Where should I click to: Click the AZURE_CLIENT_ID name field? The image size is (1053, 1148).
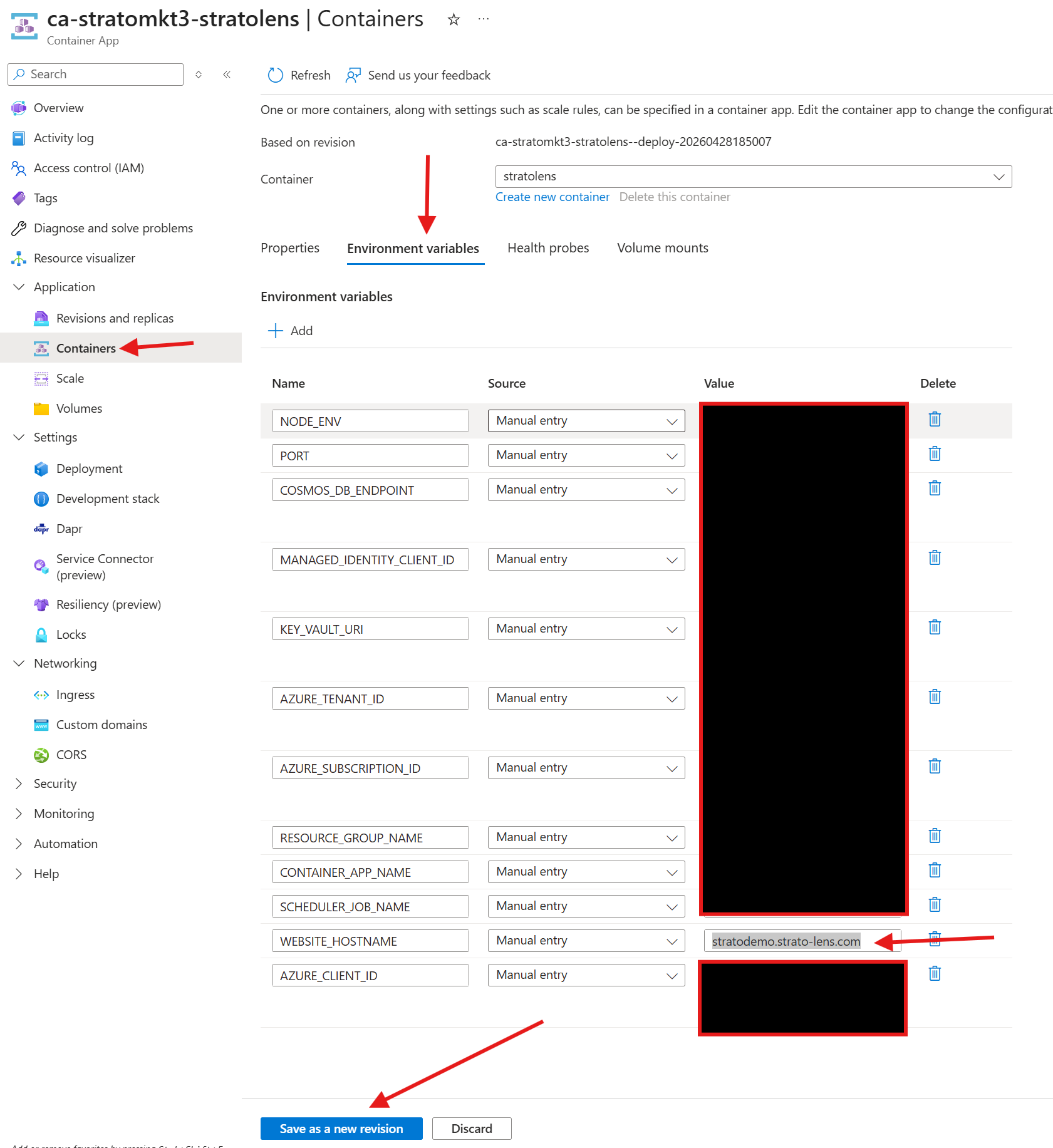coord(370,975)
